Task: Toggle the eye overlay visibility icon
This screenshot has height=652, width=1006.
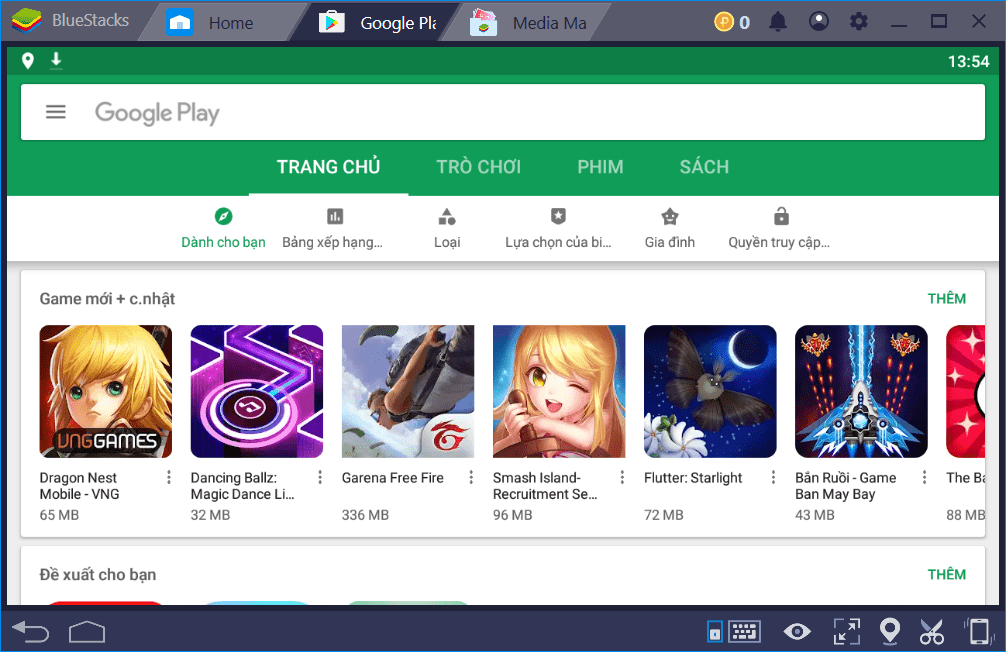Action: [797, 631]
